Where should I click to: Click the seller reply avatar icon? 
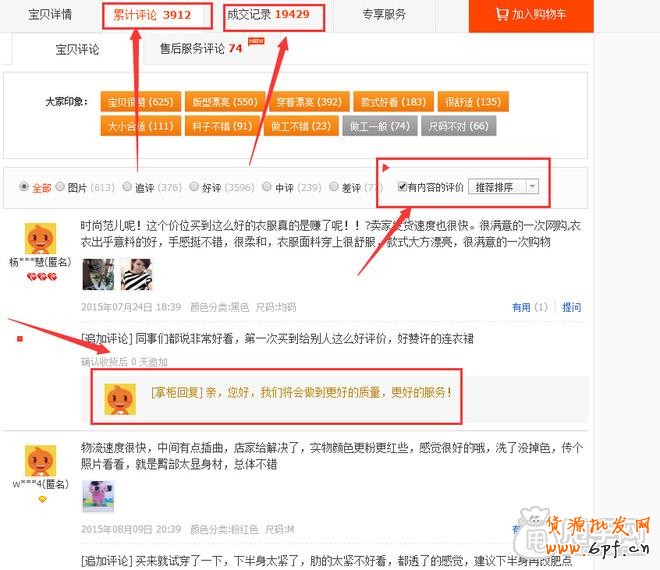click(x=121, y=399)
